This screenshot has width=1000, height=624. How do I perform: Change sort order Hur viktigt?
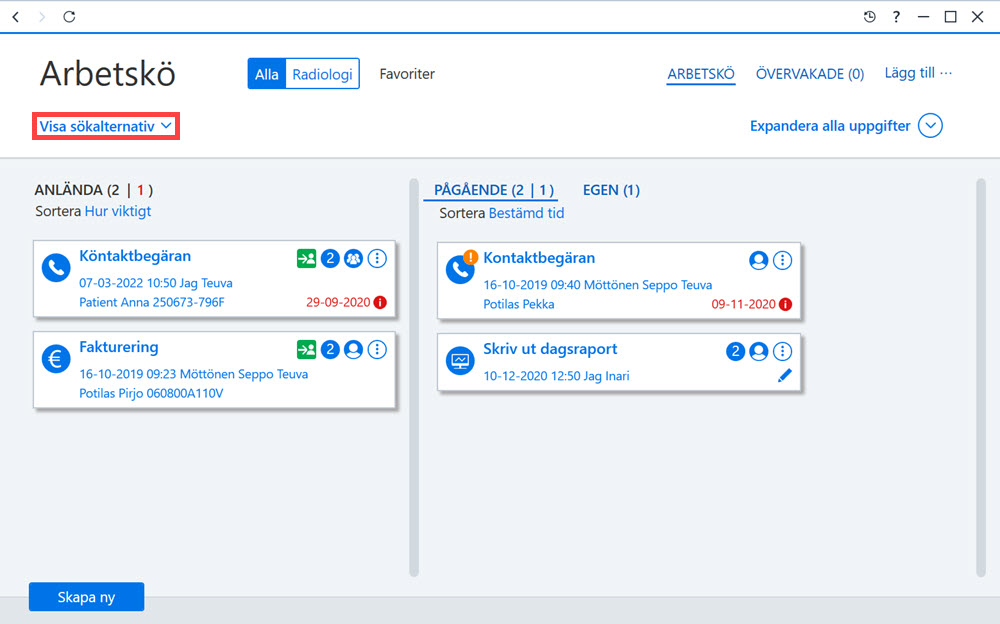click(x=118, y=211)
